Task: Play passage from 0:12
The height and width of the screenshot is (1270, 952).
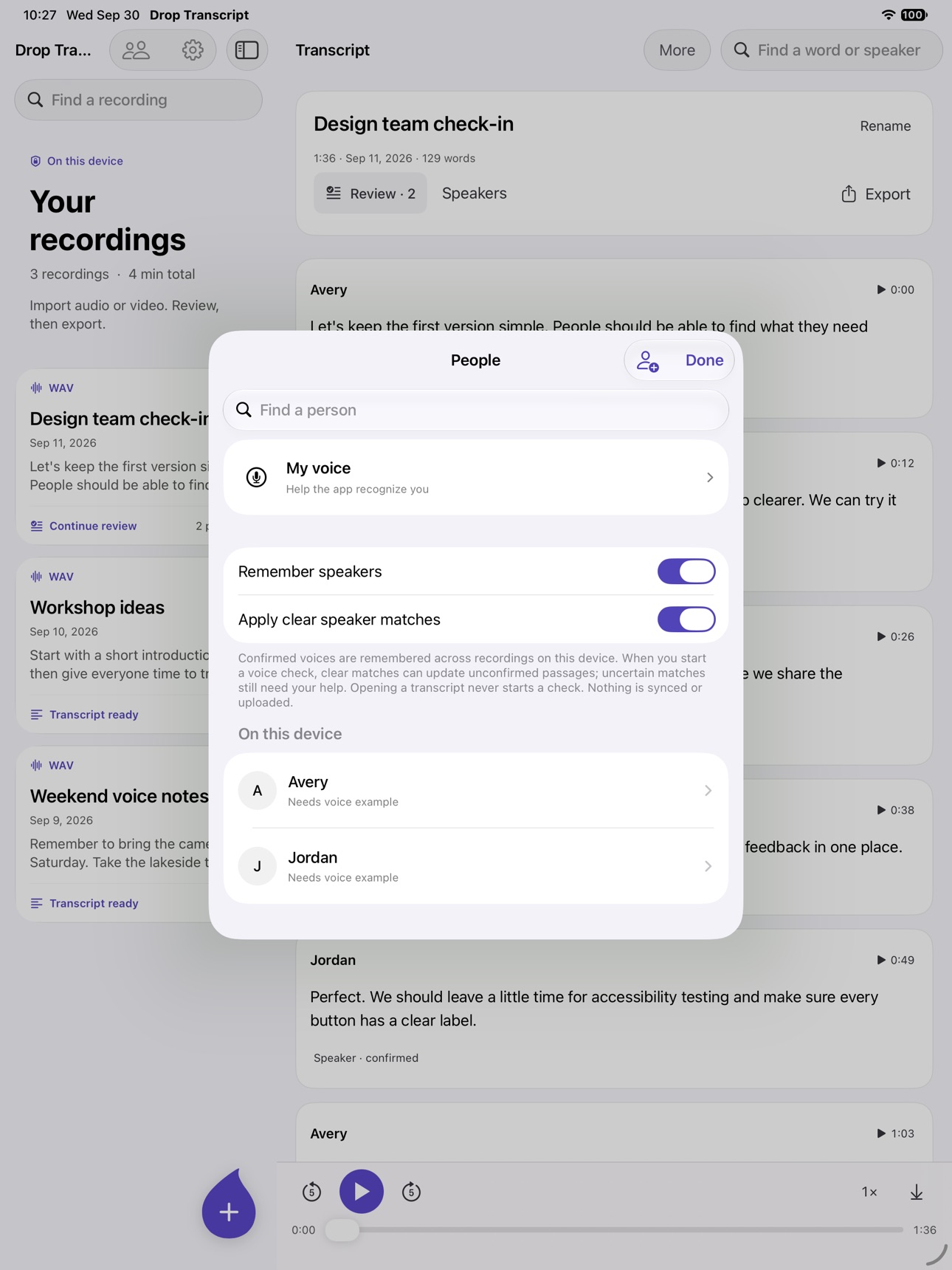Action: tap(894, 463)
